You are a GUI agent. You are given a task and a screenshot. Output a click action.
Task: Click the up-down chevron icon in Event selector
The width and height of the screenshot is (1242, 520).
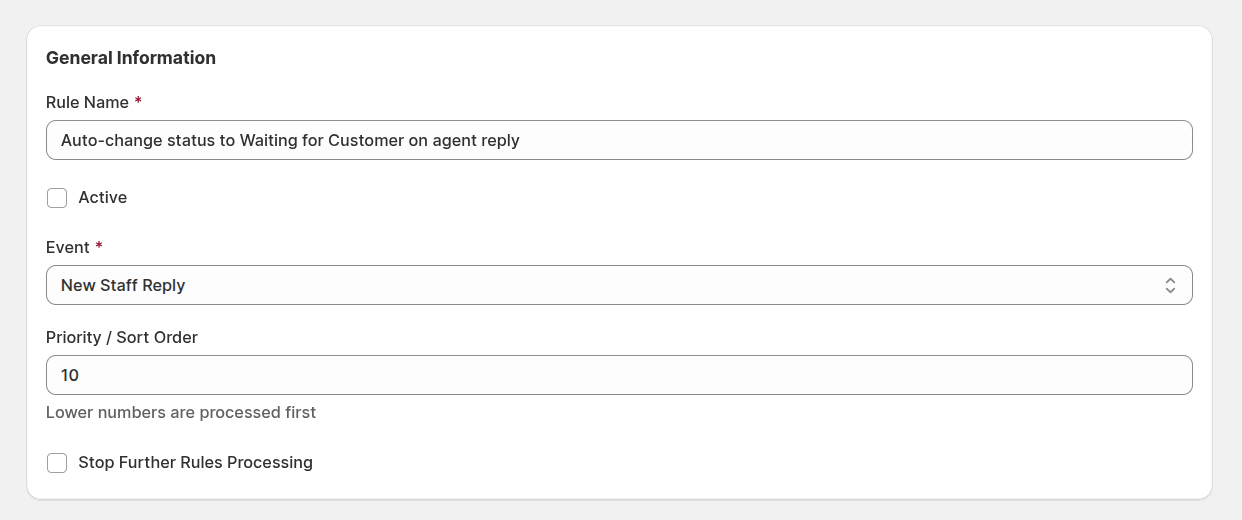(1170, 285)
